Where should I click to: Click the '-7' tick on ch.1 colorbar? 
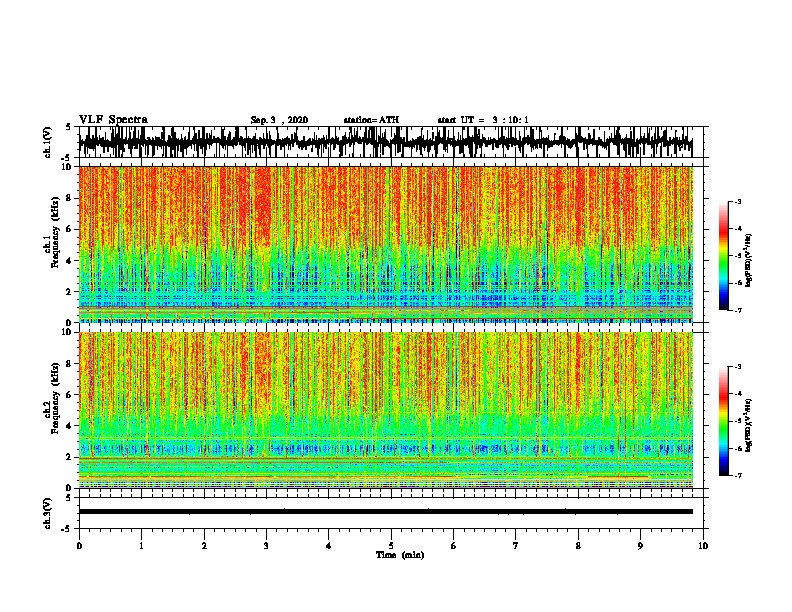(x=737, y=310)
